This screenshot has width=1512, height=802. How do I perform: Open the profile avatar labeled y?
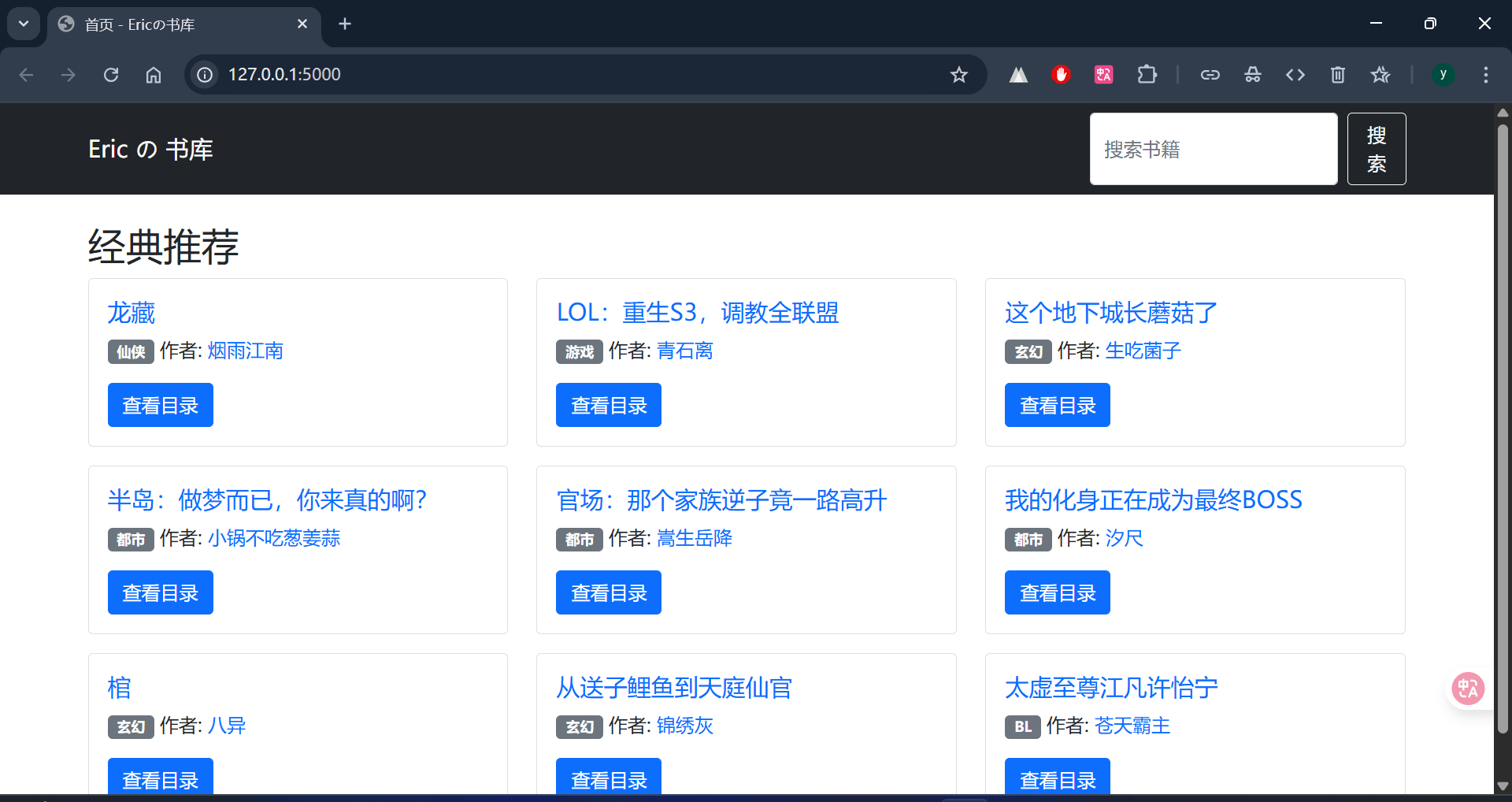point(1443,74)
